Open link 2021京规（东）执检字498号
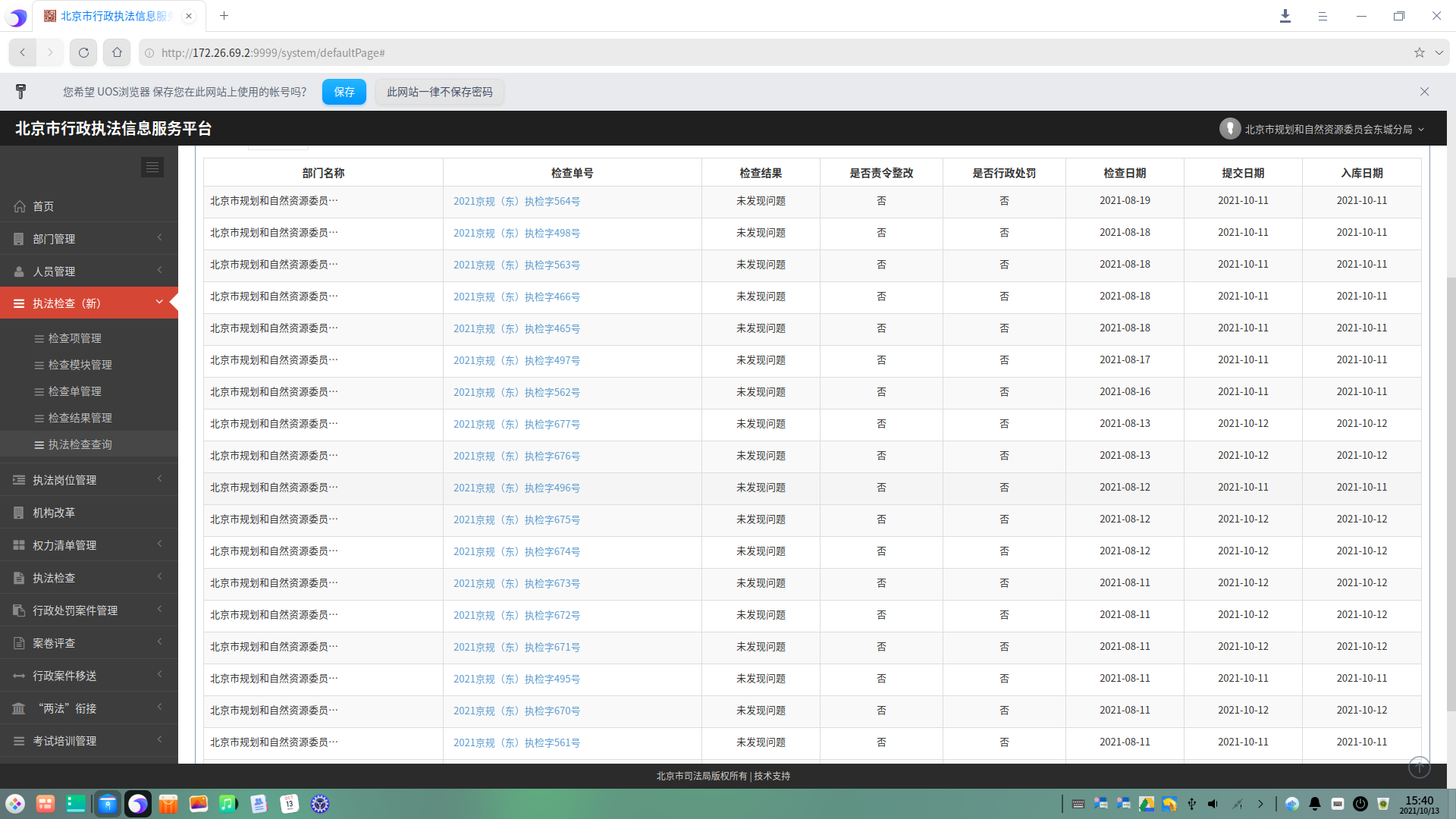The height and width of the screenshot is (819, 1456). pyautogui.click(x=516, y=233)
